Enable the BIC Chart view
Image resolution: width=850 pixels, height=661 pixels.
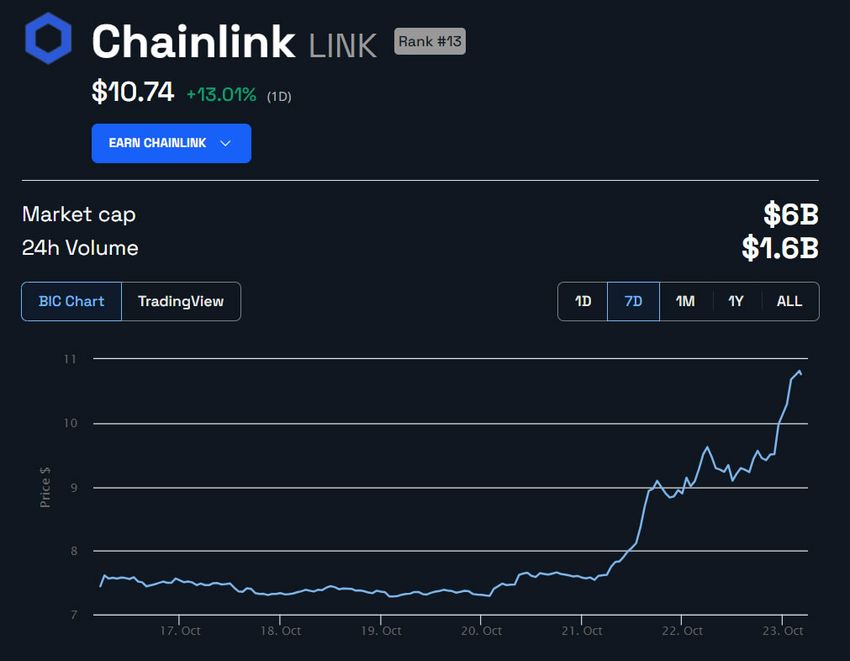[70, 301]
